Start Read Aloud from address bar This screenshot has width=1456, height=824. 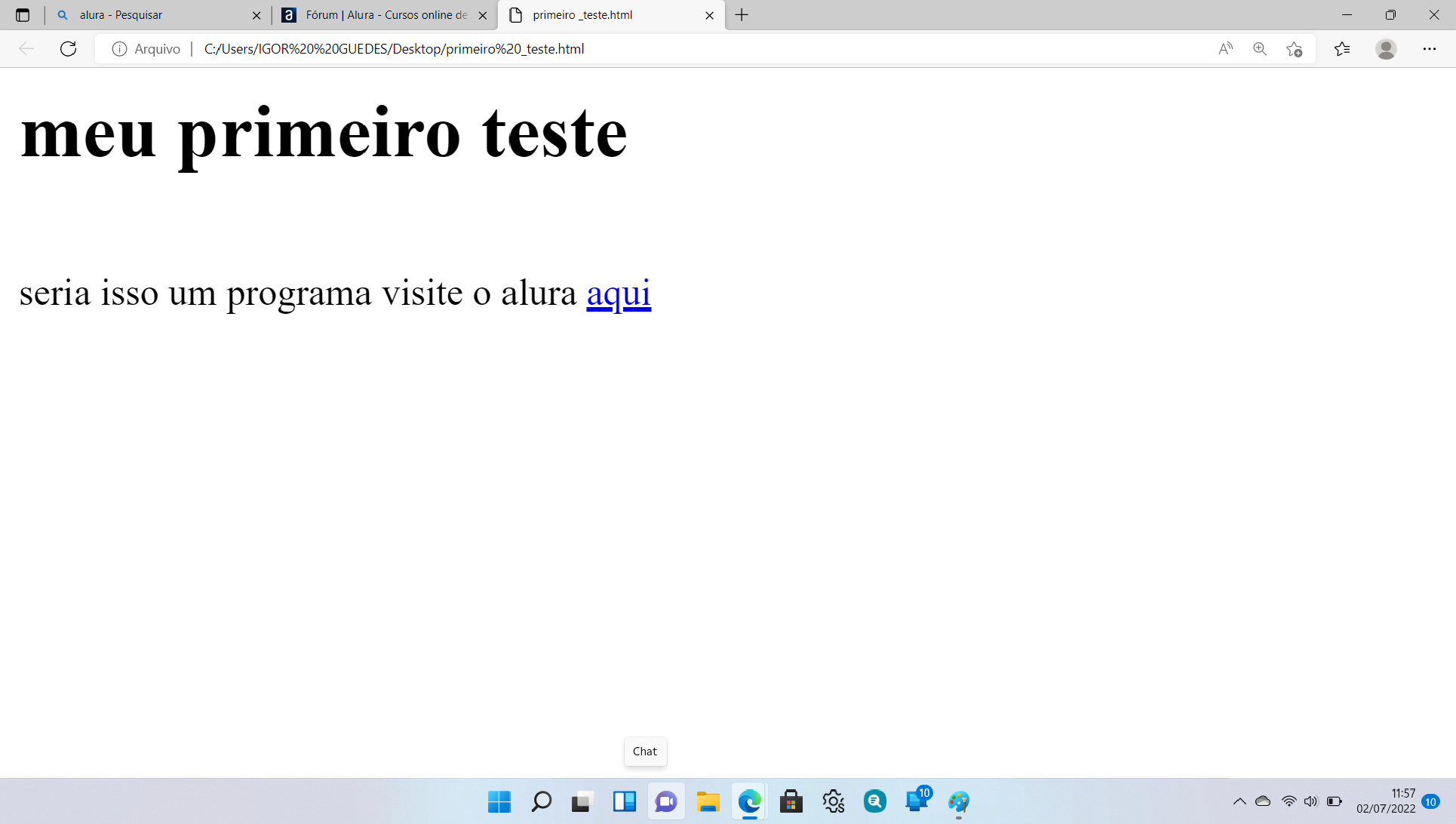[x=1226, y=49]
